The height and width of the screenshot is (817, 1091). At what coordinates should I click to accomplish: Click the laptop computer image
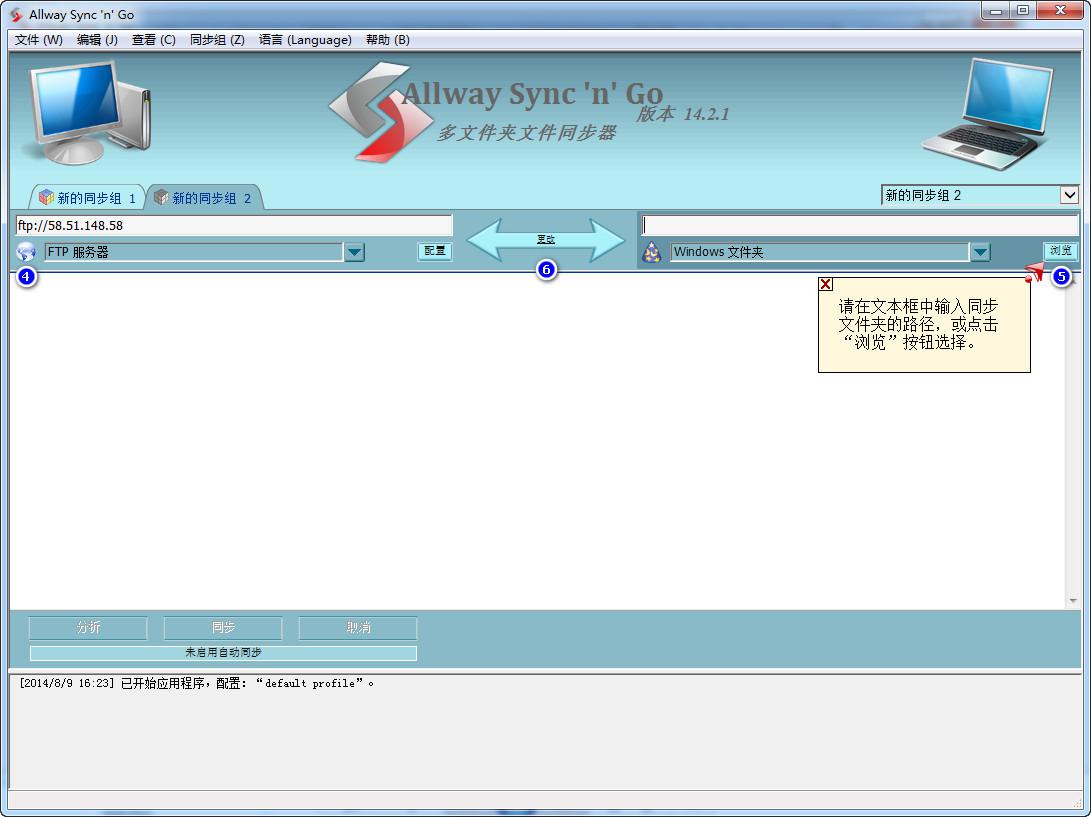pyautogui.click(x=988, y=115)
